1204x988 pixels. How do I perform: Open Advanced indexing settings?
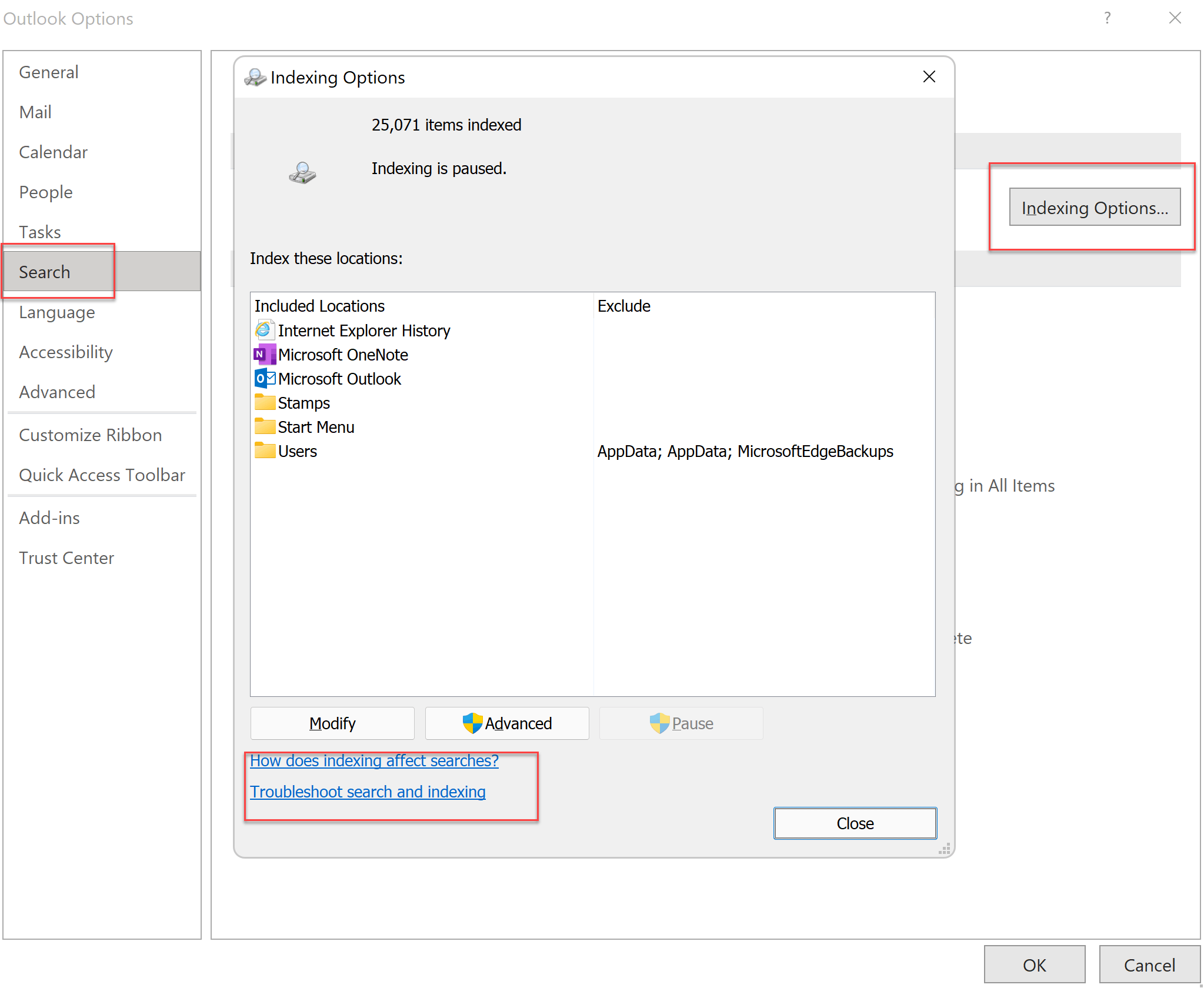[507, 723]
